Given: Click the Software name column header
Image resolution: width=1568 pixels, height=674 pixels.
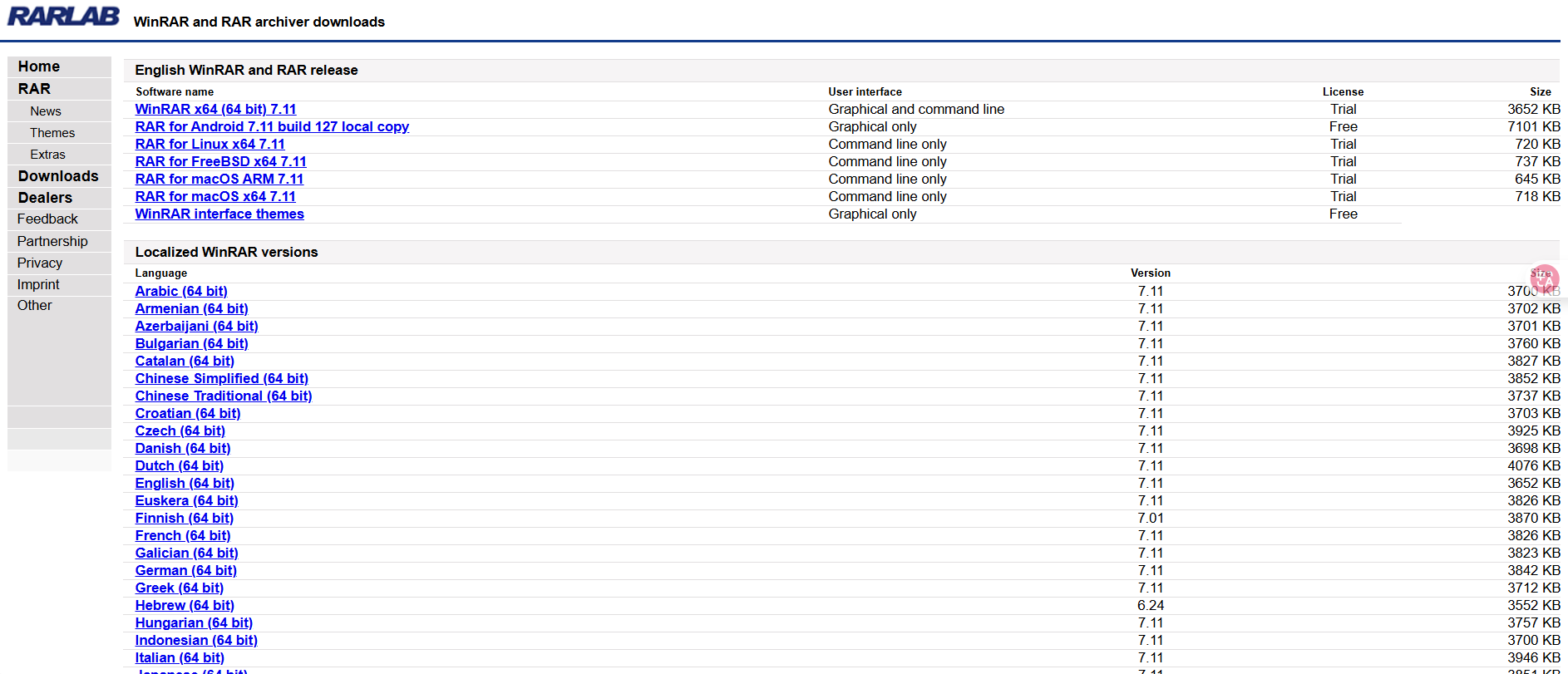Looking at the screenshot, I should [x=175, y=92].
